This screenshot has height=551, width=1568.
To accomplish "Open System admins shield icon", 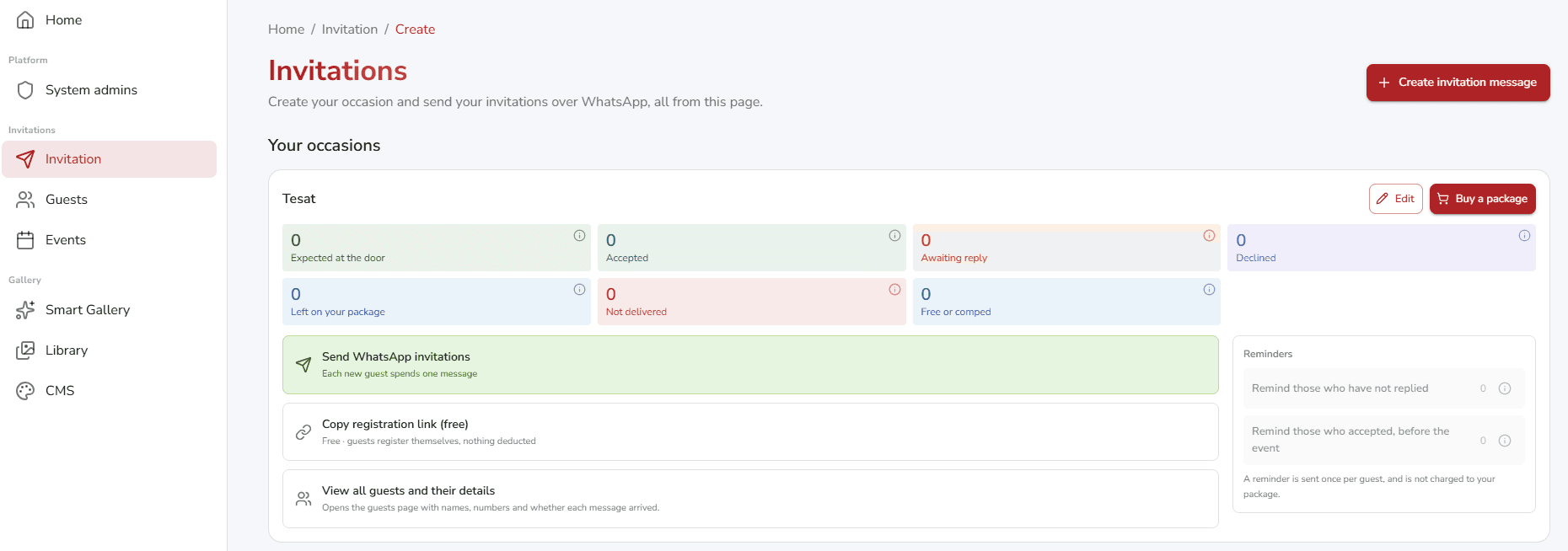I will tap(25, 90).
